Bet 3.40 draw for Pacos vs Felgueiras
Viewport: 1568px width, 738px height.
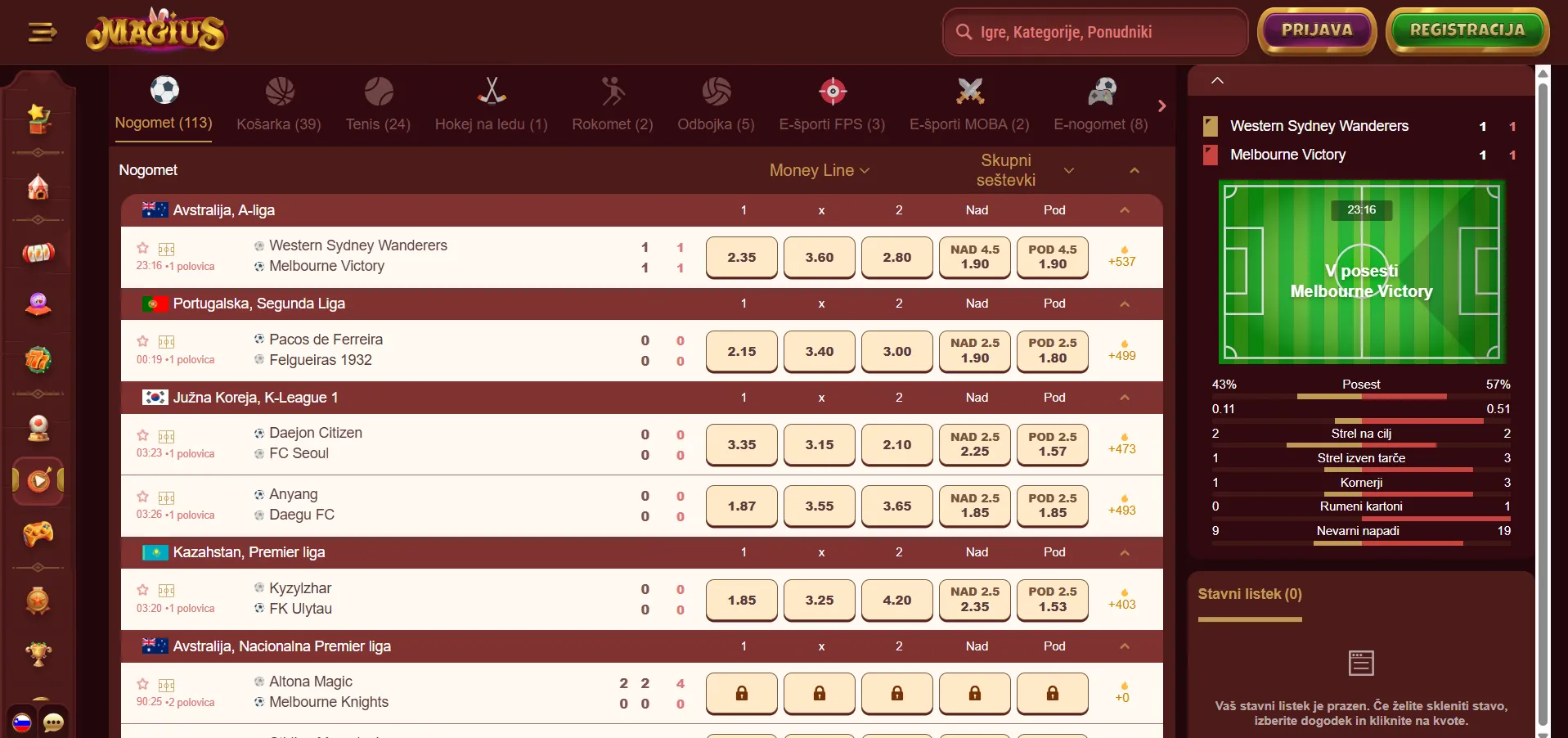coord(820,351)
